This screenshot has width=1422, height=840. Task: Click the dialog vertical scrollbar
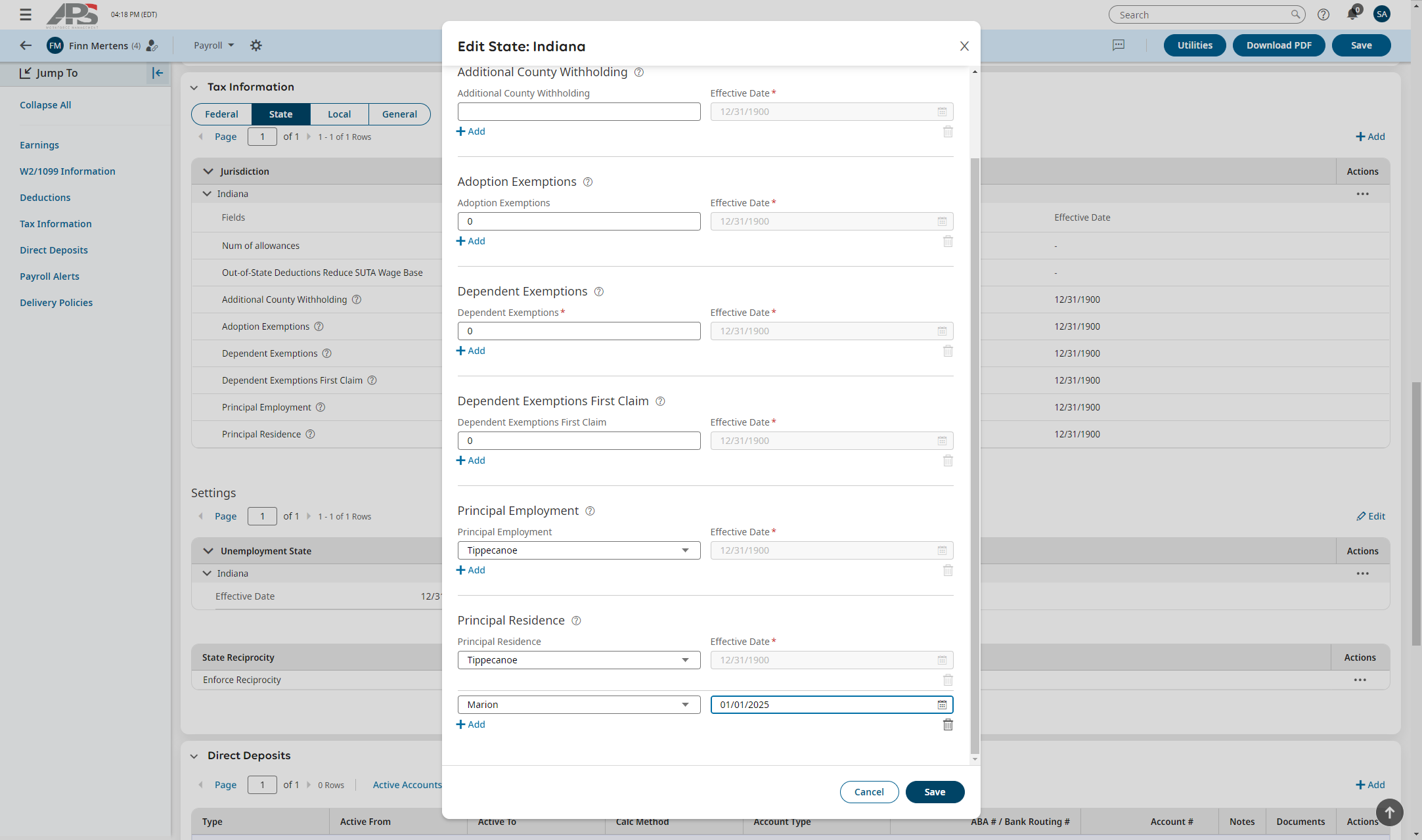pyautogui.click(x=975, y=456)
